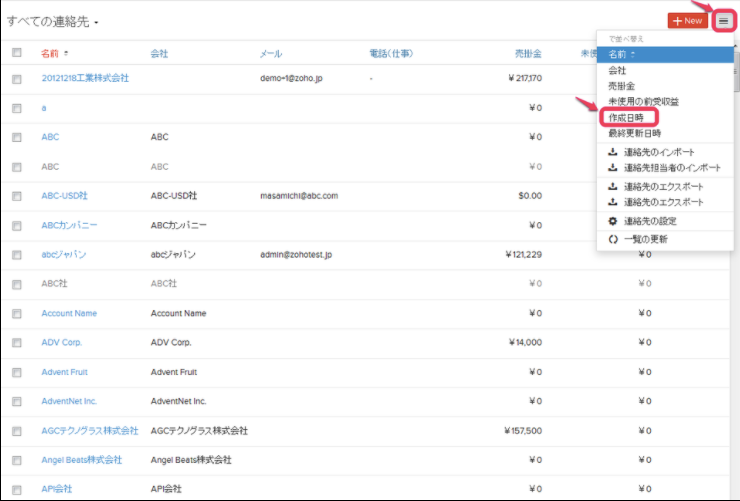The height and width of the screenshot is (501, 740).
Task: Click the import icon beside 連絡先担当者のインポート
Action: pos(613,168)
